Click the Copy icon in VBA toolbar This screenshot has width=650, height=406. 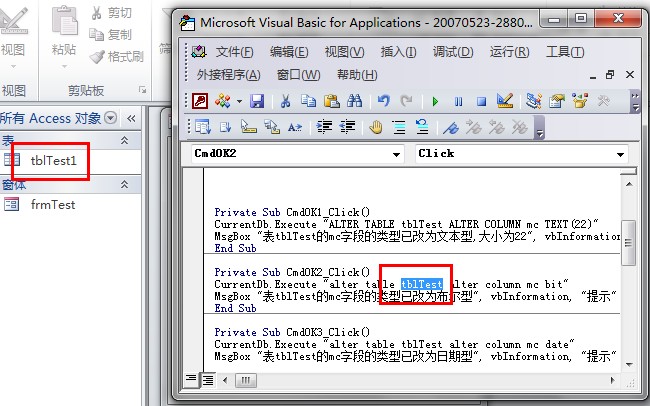click(308, 101)
